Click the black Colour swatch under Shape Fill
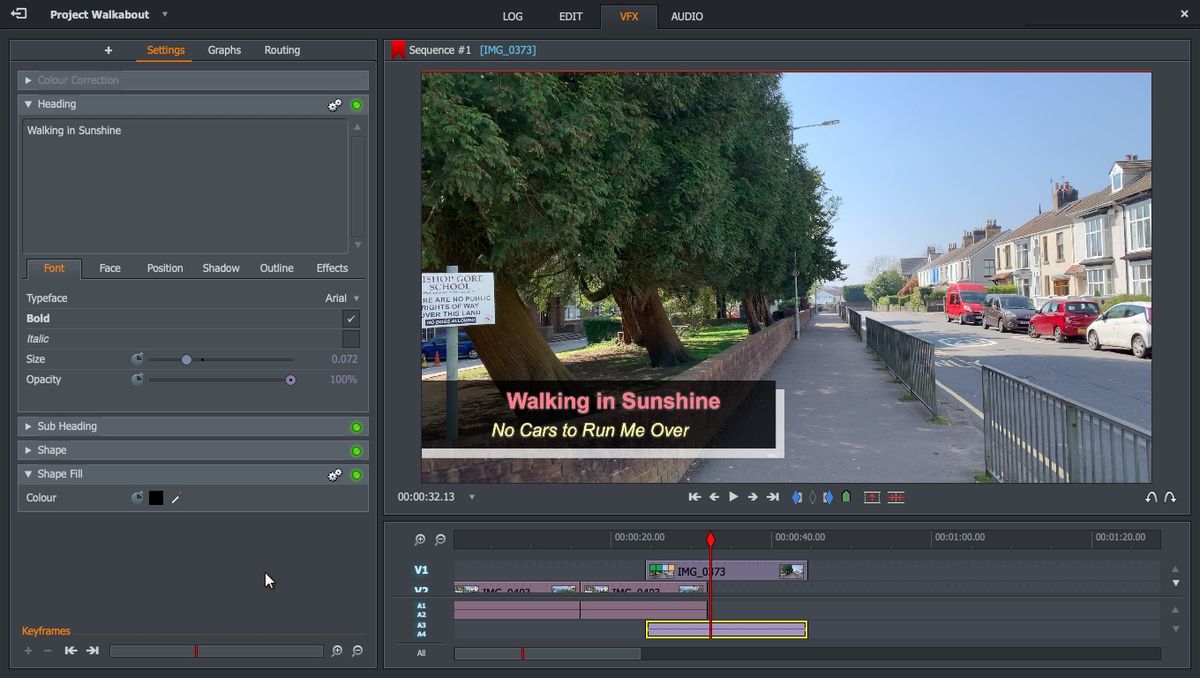This screenshot has width=1200, height=678. [155, 497]
